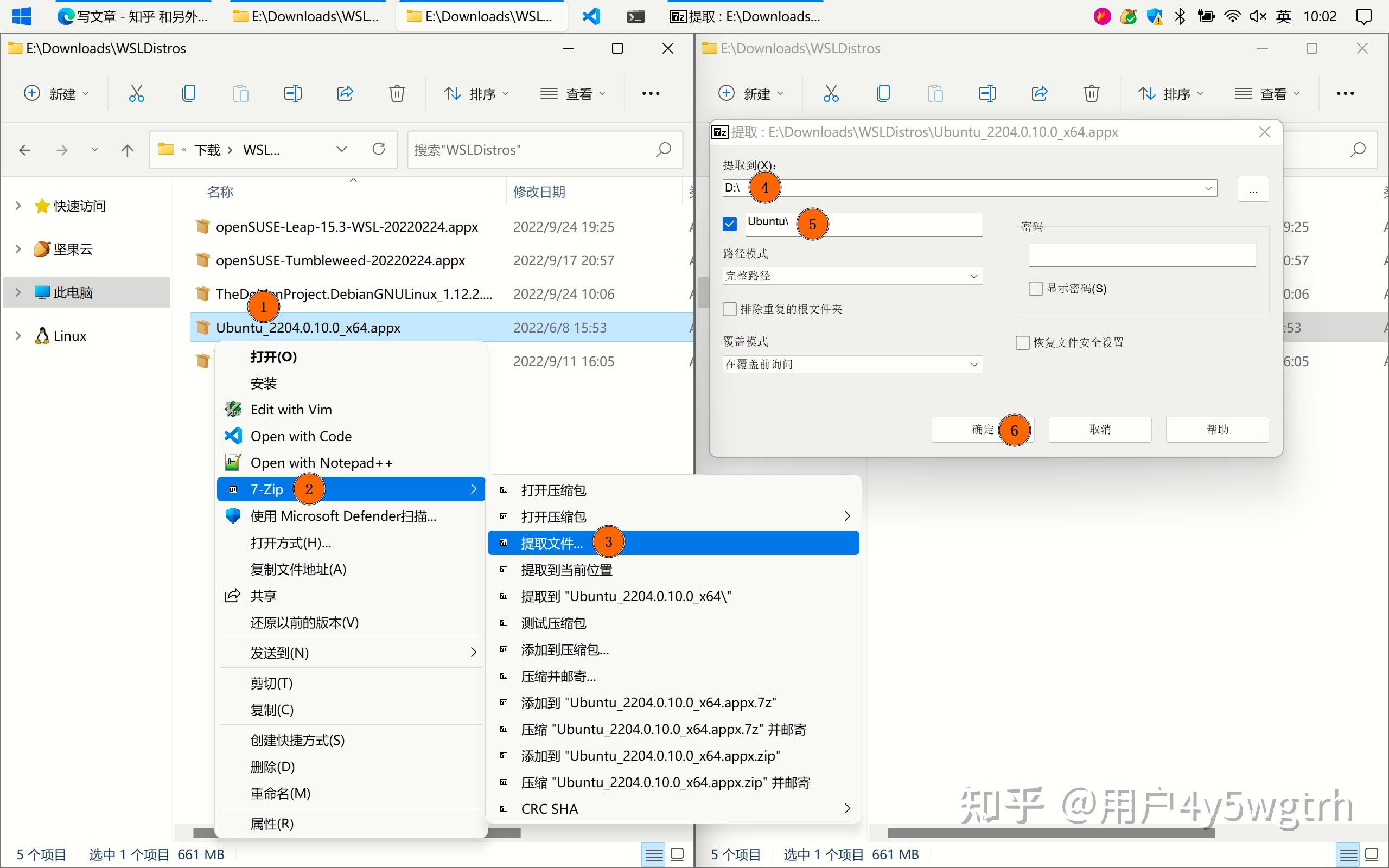1389x868 pixels.
Task: Uncheck the Ubuntu\ subfolder checkbox
Action: coord(730,224)
